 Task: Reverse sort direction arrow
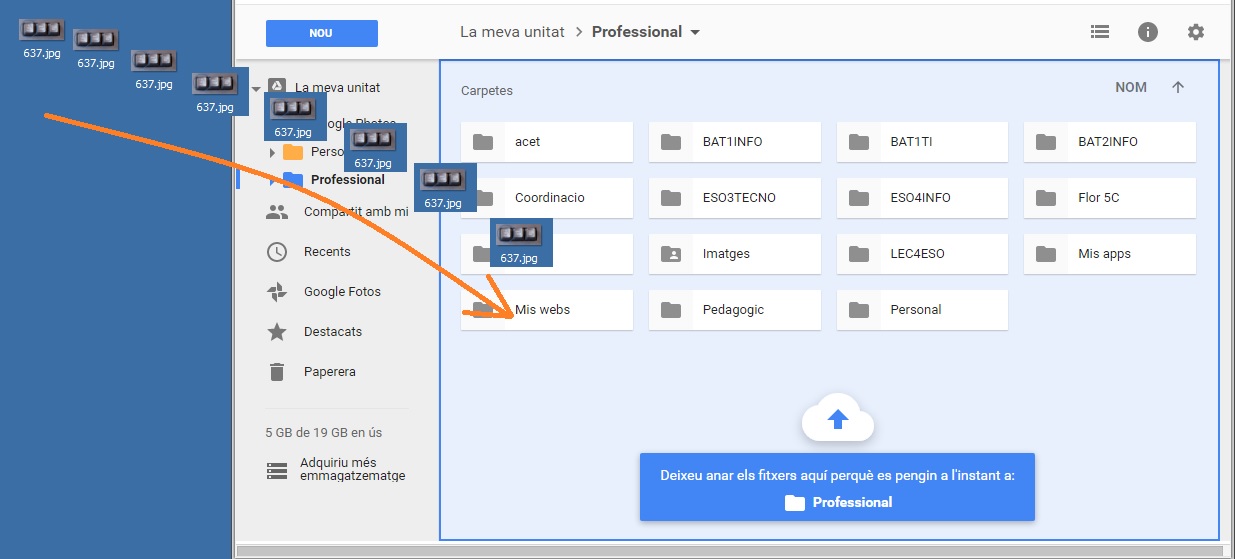click(x=1178, y=87)
